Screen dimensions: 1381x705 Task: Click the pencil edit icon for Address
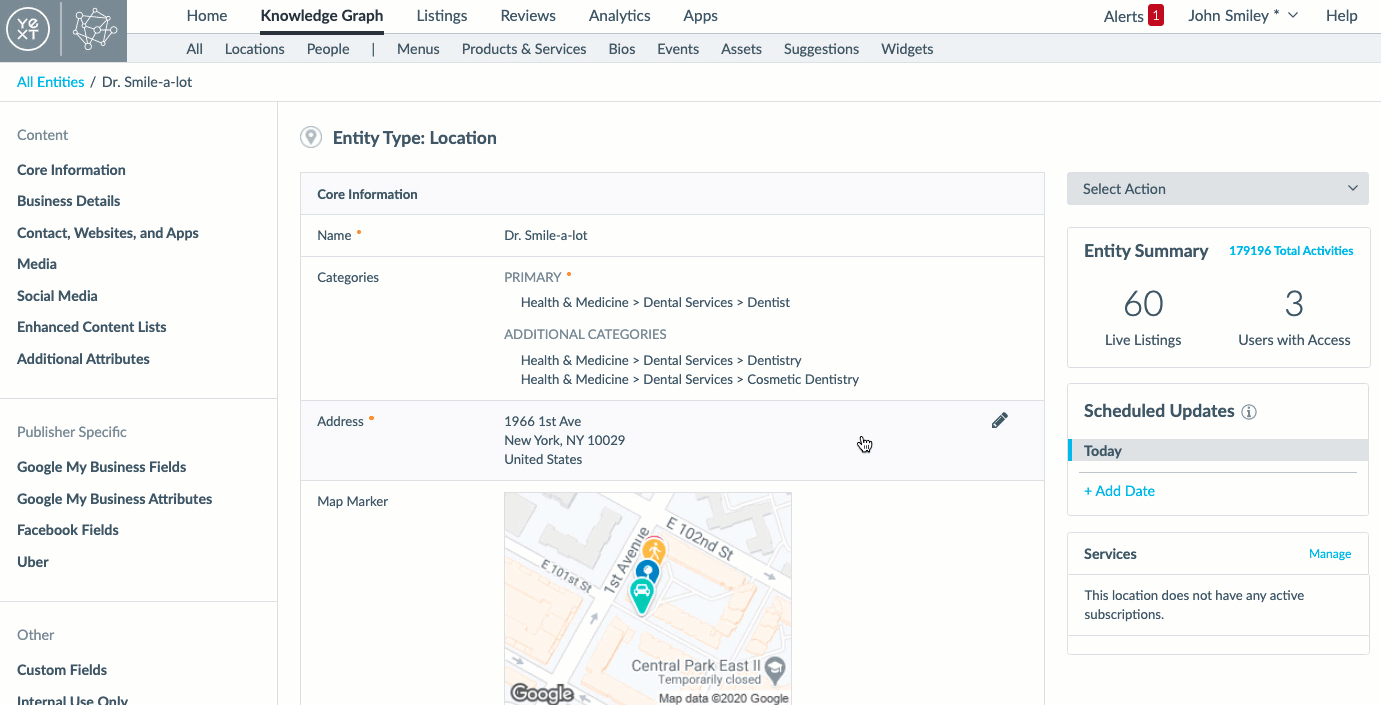tap(999, 421)
